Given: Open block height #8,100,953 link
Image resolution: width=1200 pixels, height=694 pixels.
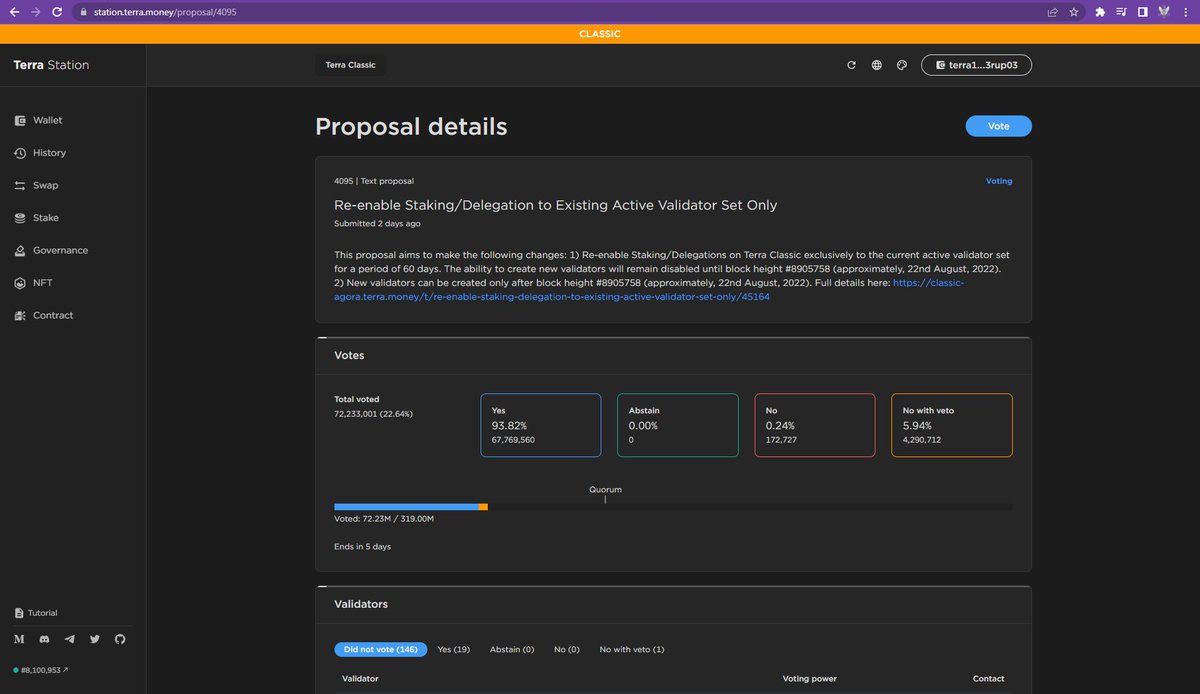Looking at the screenshot, I should coord(42,670).
